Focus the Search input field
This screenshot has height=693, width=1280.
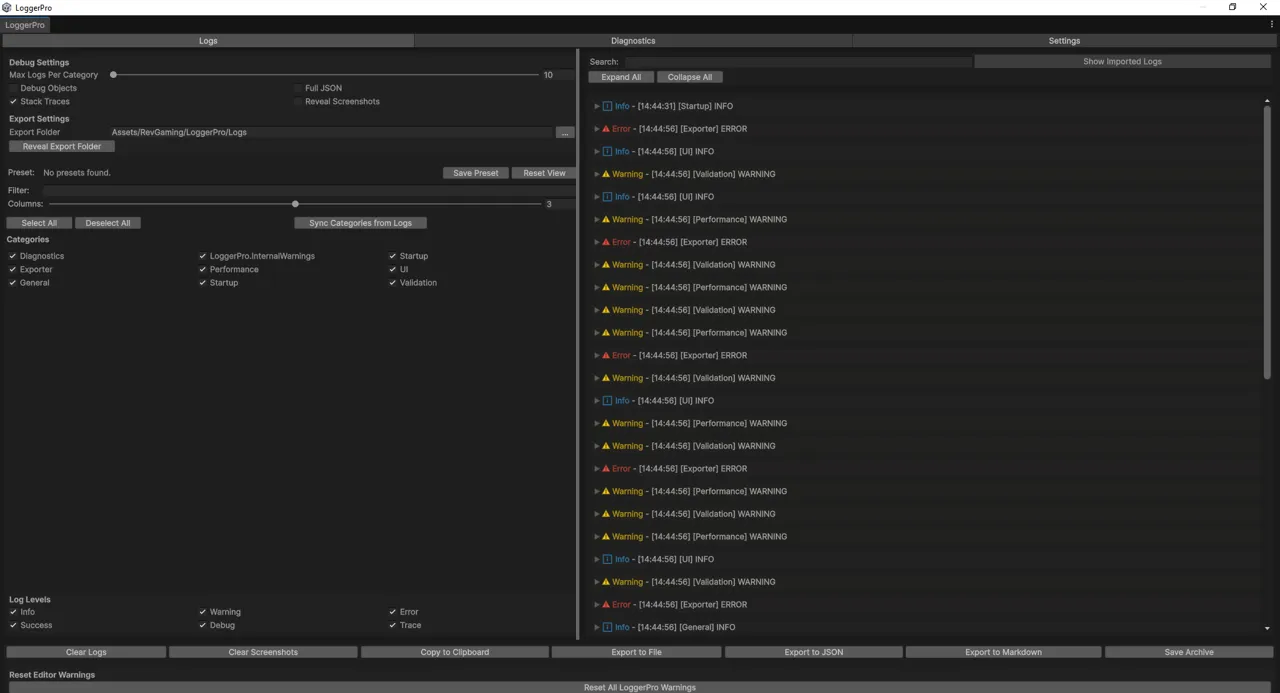tap(797, 62)
